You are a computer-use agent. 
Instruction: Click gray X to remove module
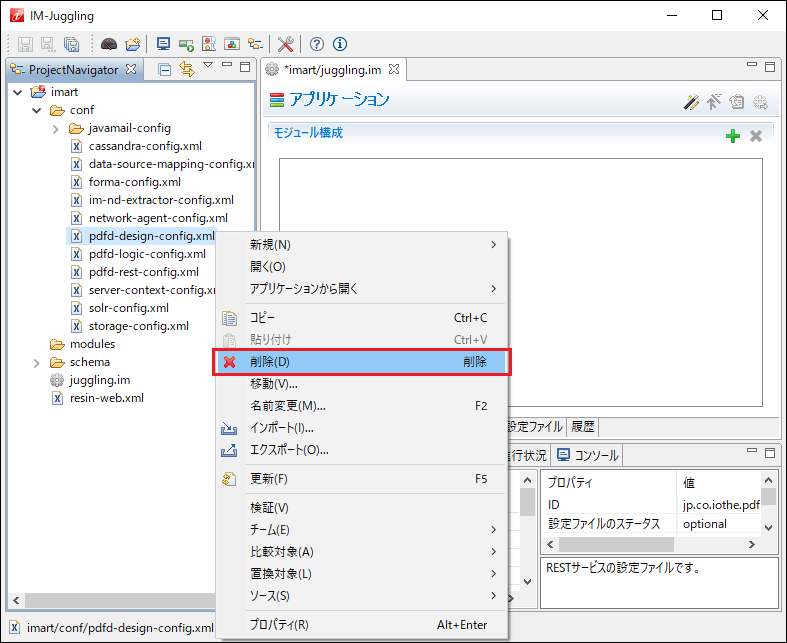point(756,136)
